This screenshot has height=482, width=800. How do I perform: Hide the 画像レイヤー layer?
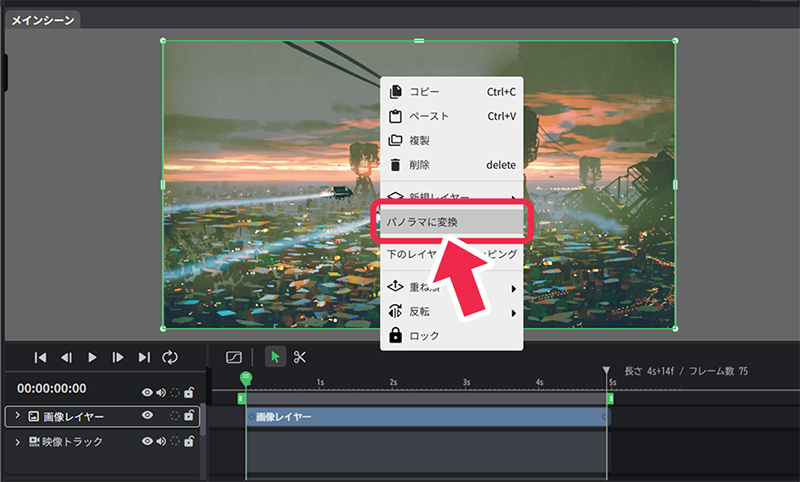click(147, 415)
